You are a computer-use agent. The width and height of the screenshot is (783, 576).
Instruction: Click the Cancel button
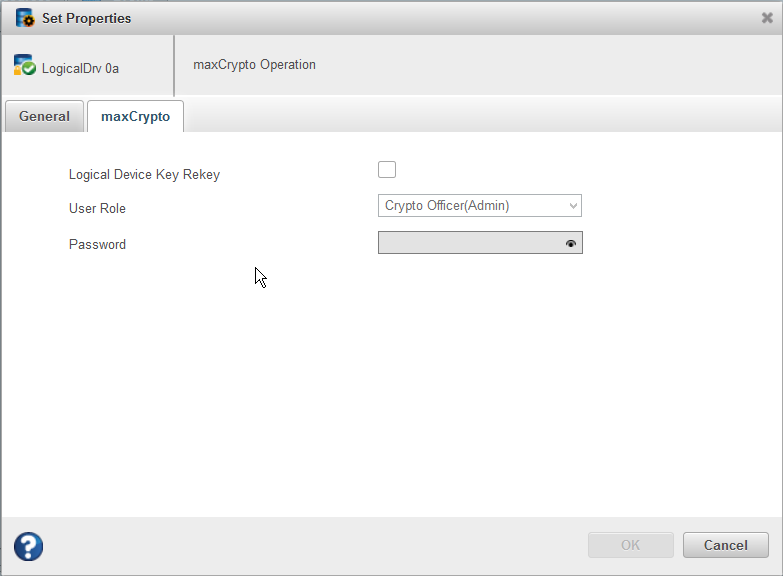tap(725, 545)
